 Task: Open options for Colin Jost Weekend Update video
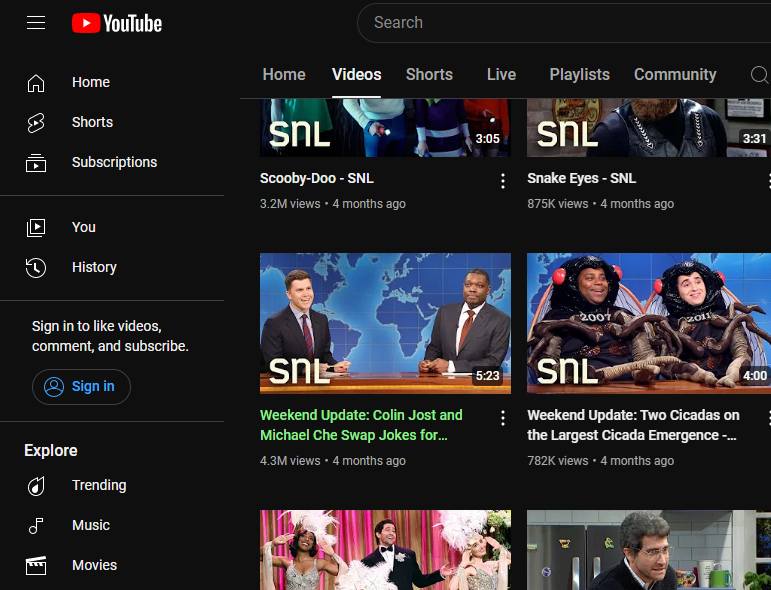[503, 418]
